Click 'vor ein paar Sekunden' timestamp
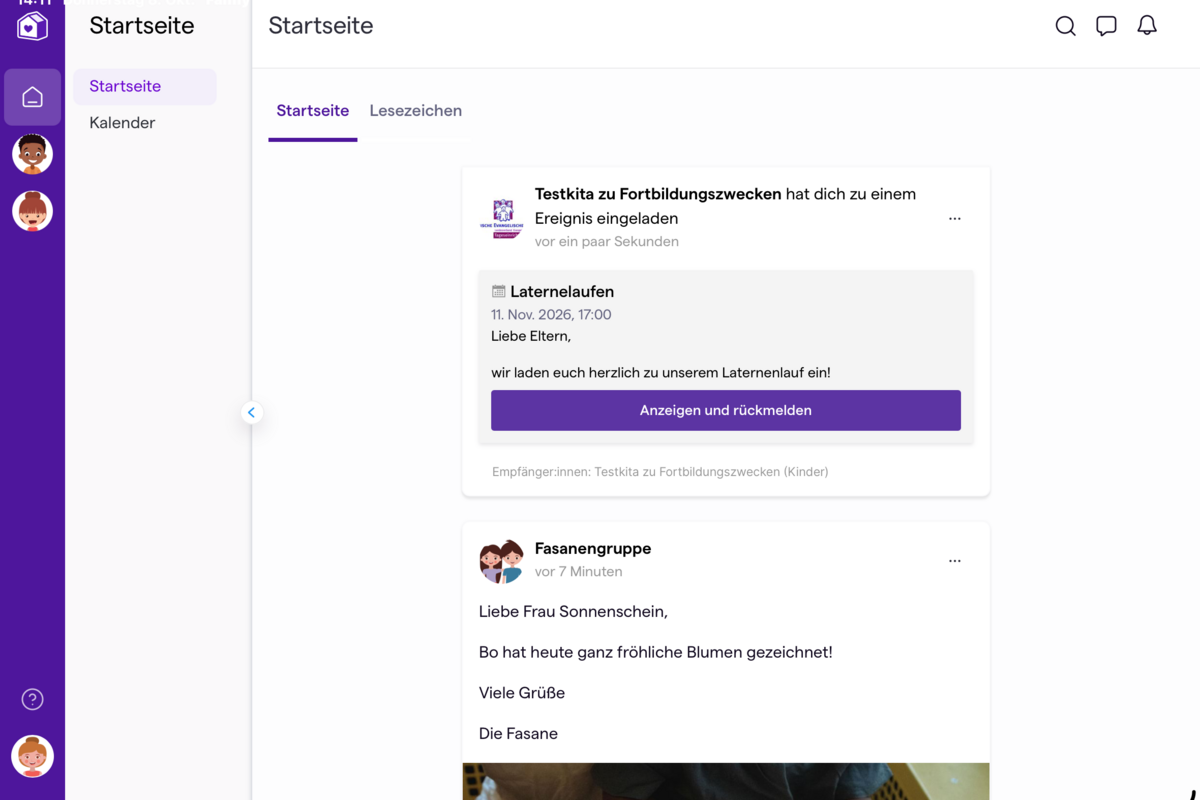 (x=607, y=242)
